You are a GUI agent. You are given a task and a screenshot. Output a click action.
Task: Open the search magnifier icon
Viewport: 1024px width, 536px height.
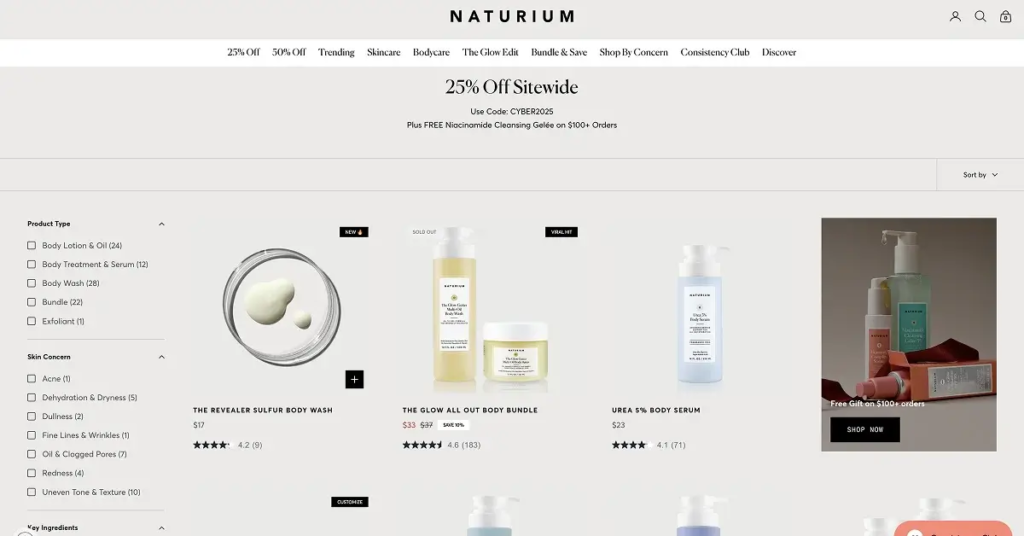tap(980, 16)
